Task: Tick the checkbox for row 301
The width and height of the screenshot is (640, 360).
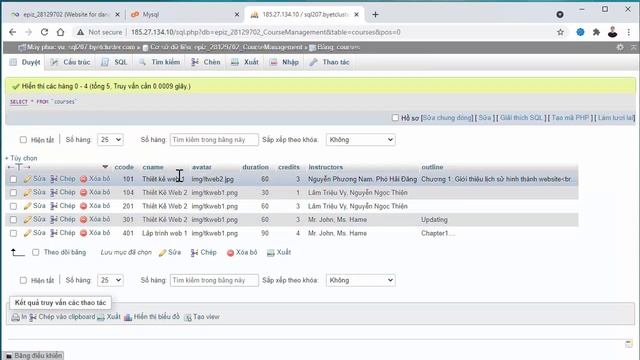Action: tap(13, 220)
